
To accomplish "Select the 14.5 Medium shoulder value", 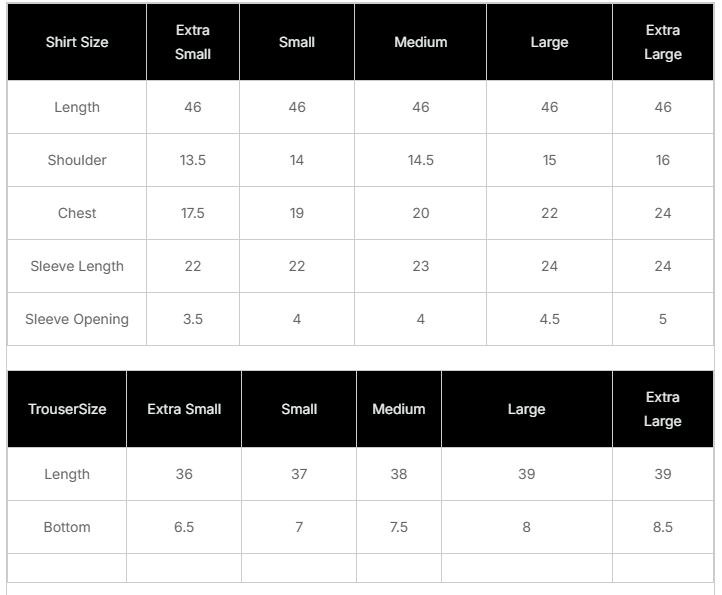I will pos(421,160).
